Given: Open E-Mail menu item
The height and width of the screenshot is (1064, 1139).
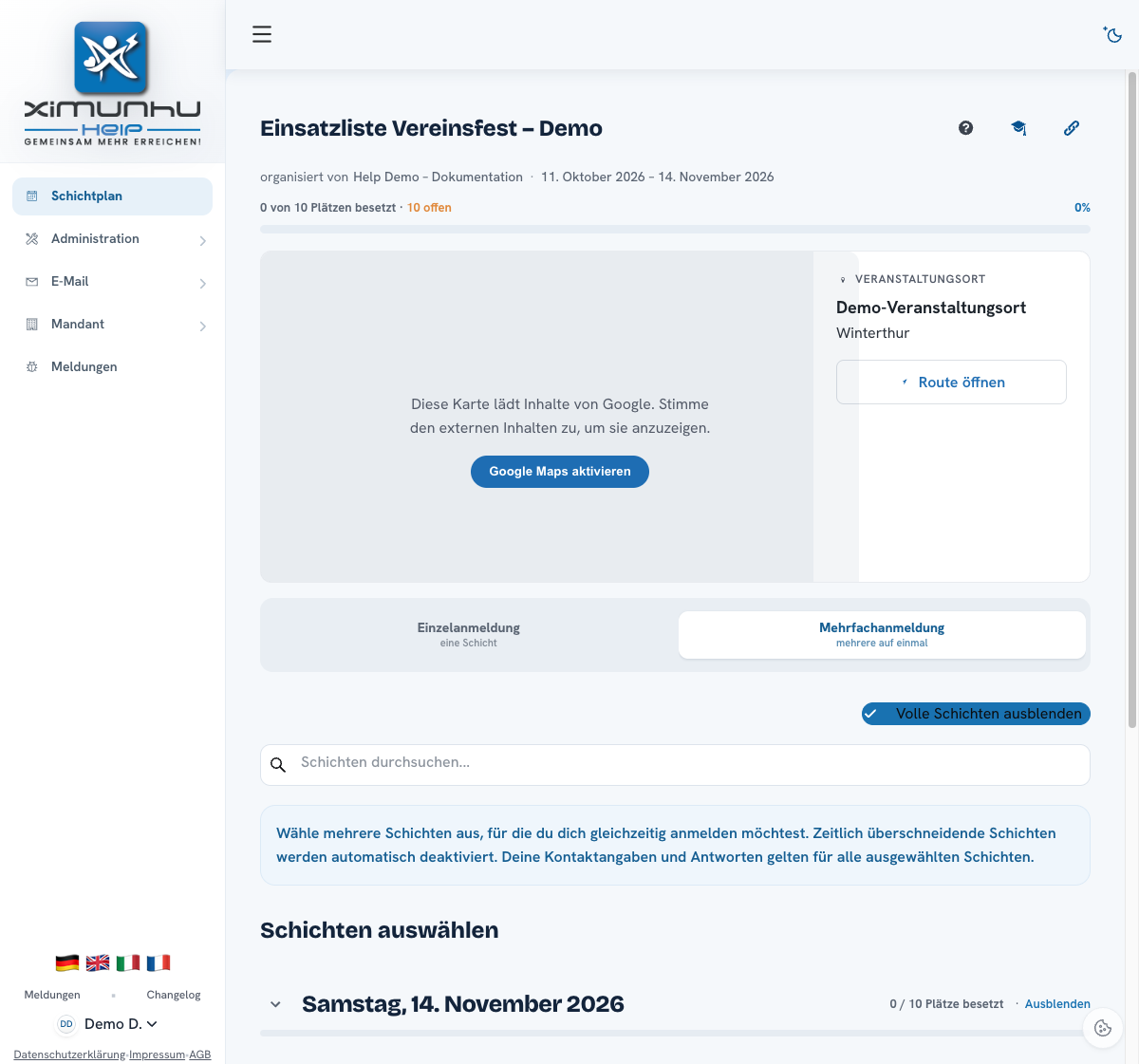Looking at the screenshot, I should pos(112,282).
